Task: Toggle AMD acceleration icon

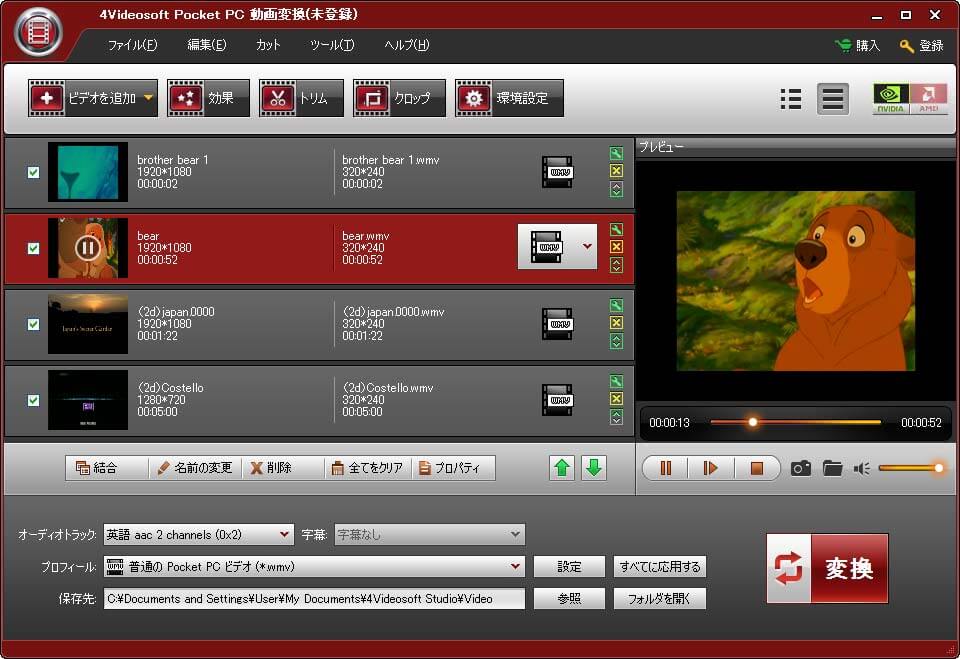Action: (929, 99)
